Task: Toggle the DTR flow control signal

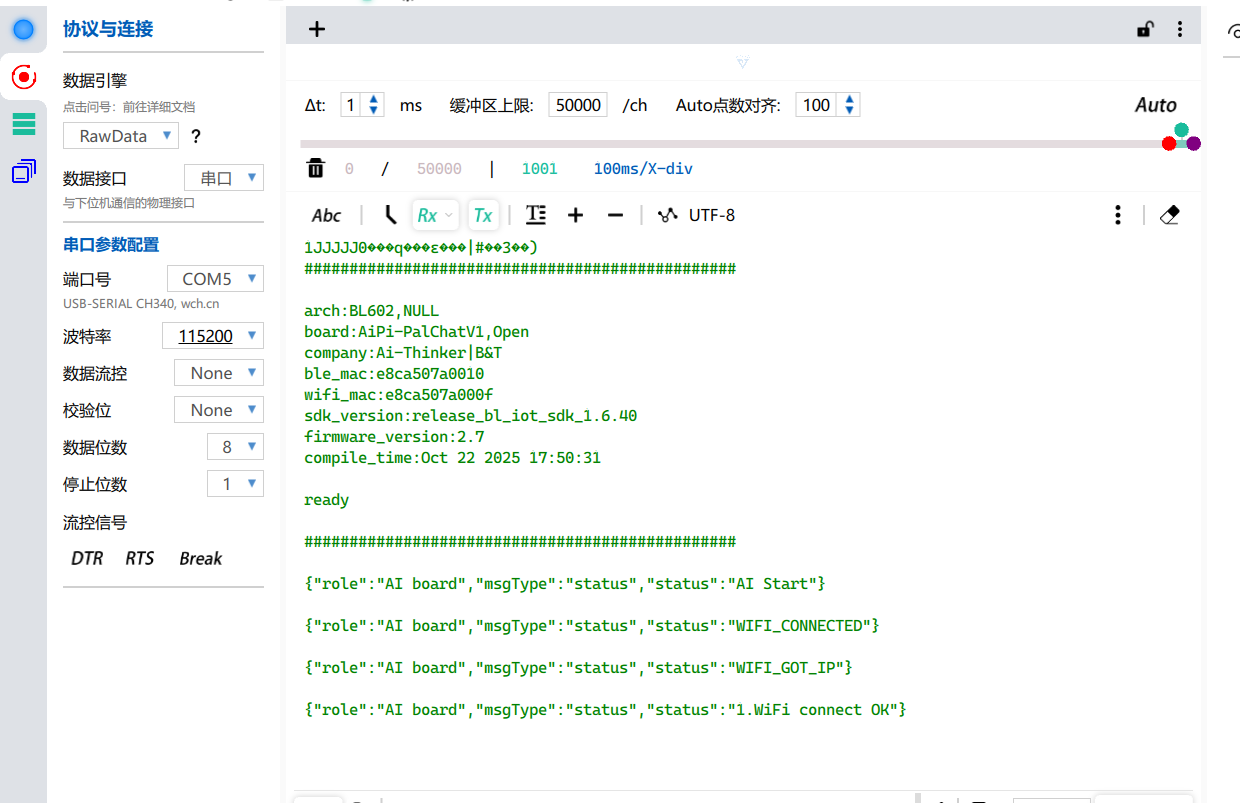Action: [87, 558]
